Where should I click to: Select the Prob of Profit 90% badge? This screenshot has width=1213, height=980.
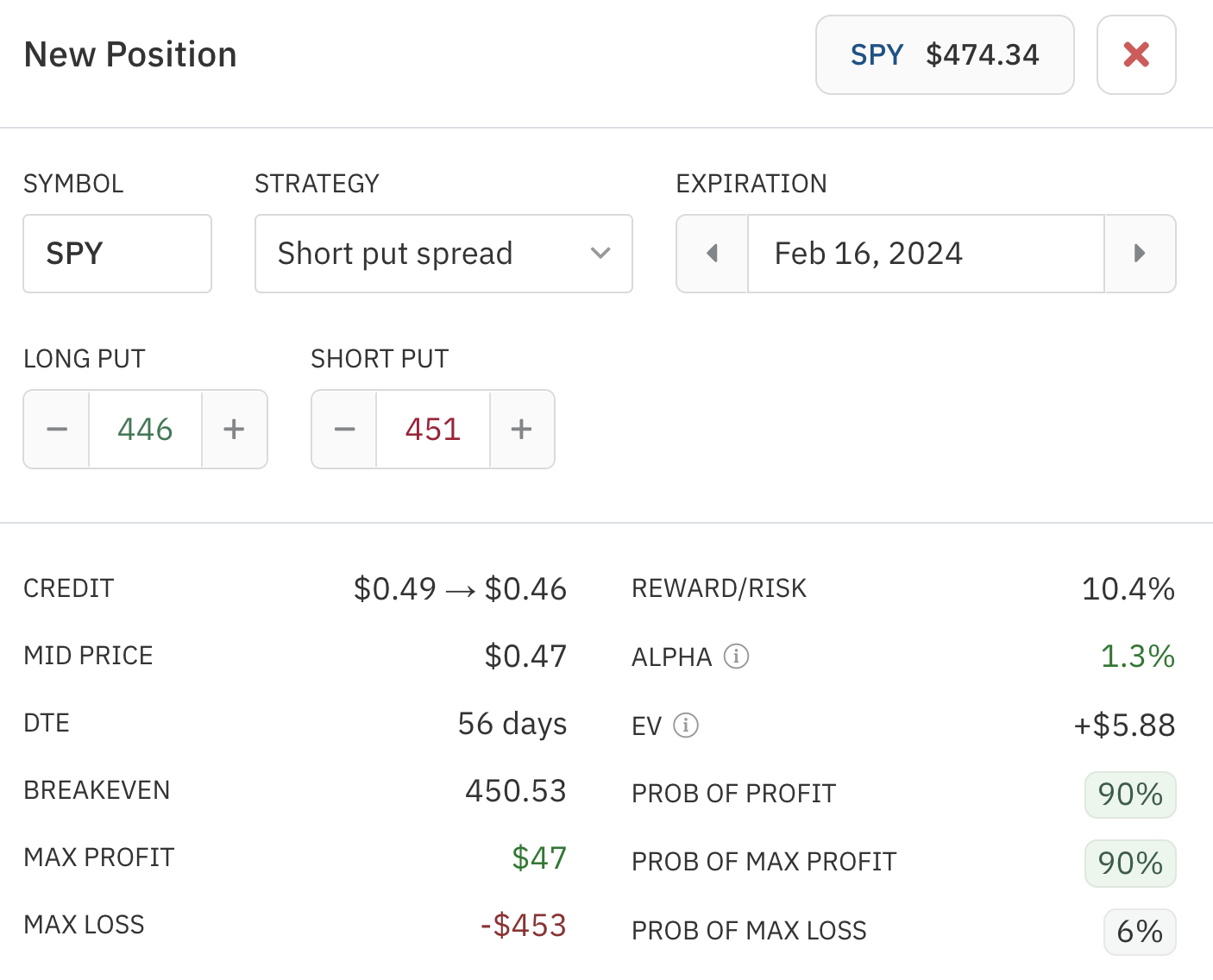(x=1130, y=794)
